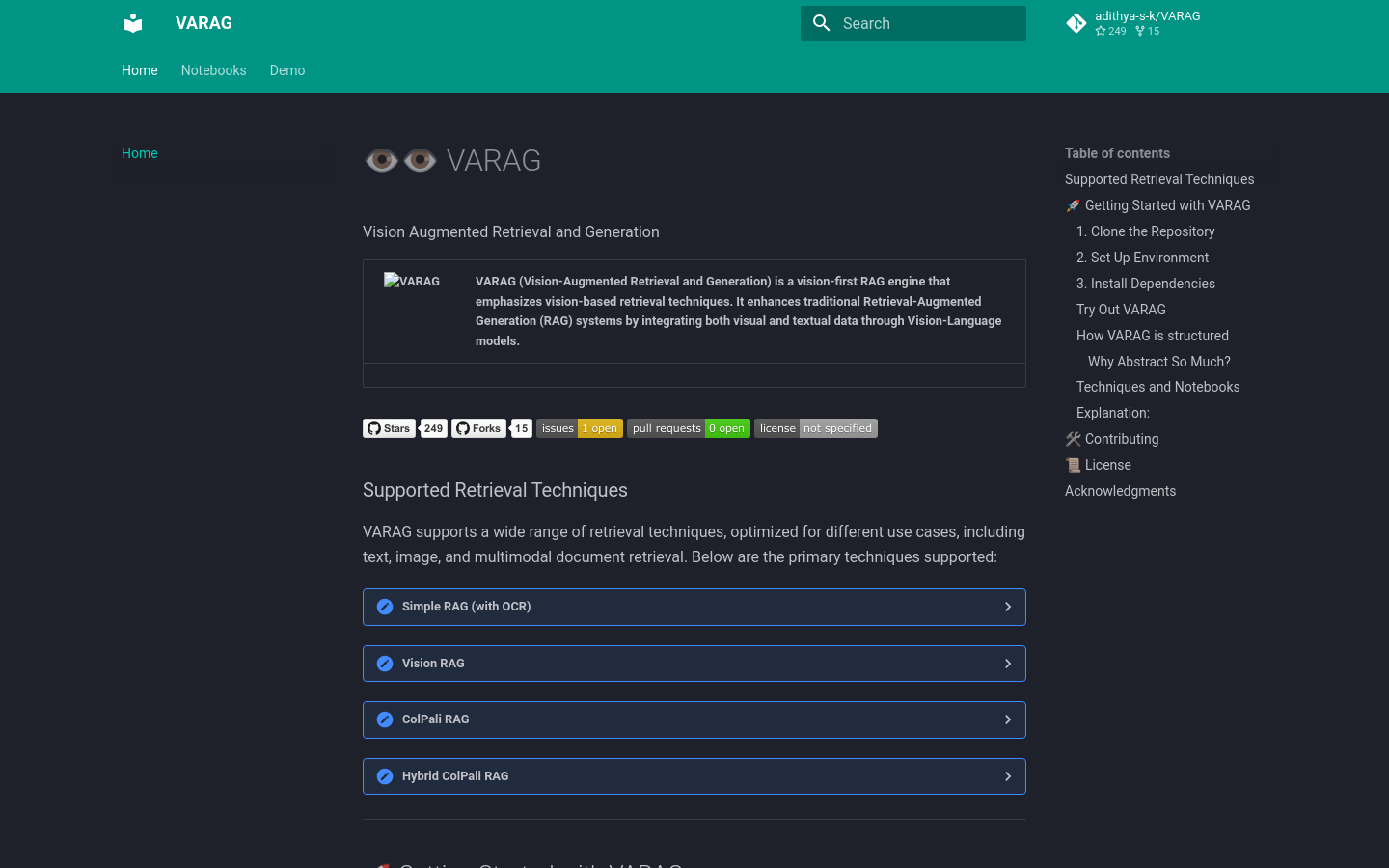Expand the Vision RAG details chevron

[x=1008, y=664]
